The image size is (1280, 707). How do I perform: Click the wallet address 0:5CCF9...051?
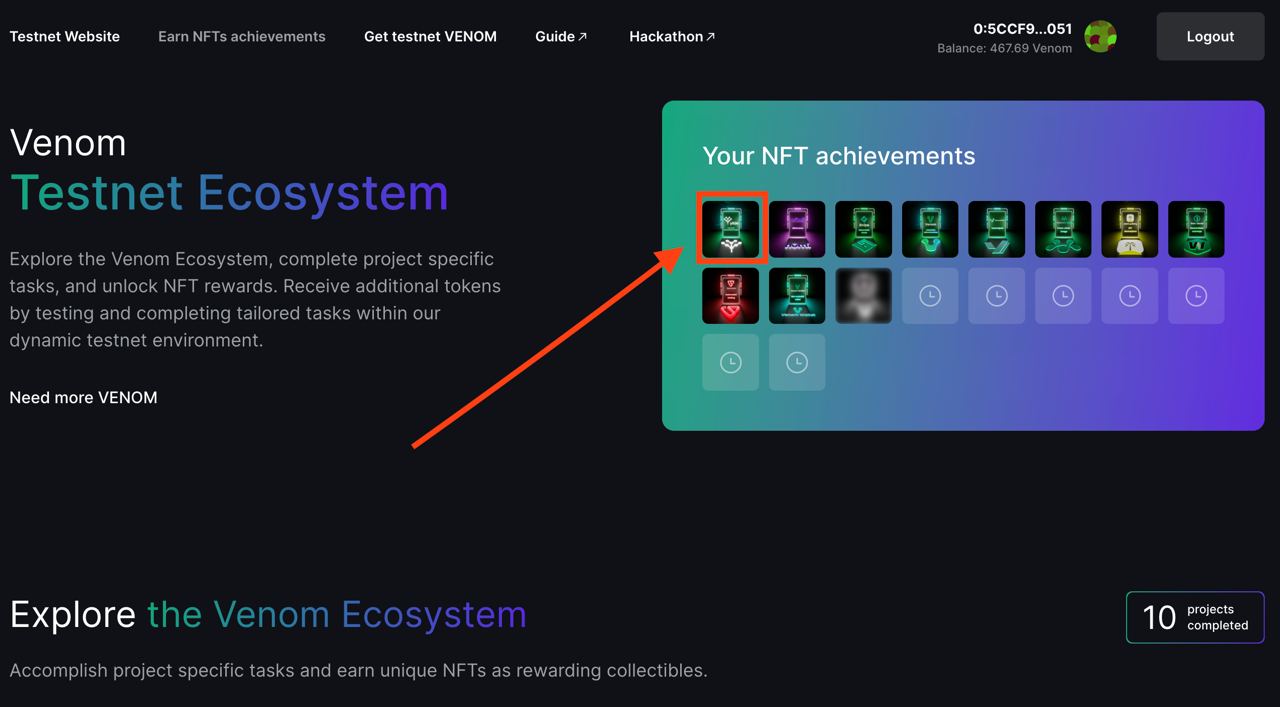pyautogui.click(x=1022, y=29)
